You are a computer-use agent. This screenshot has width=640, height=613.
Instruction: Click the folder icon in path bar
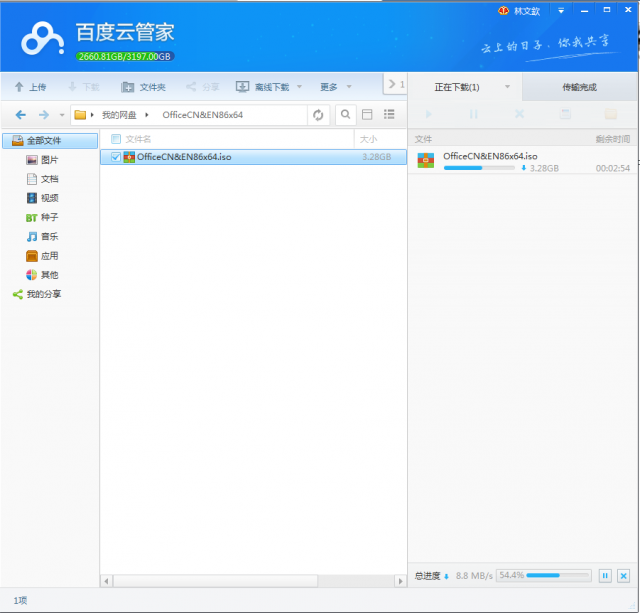pyautogui.click(x=80, y=115)
